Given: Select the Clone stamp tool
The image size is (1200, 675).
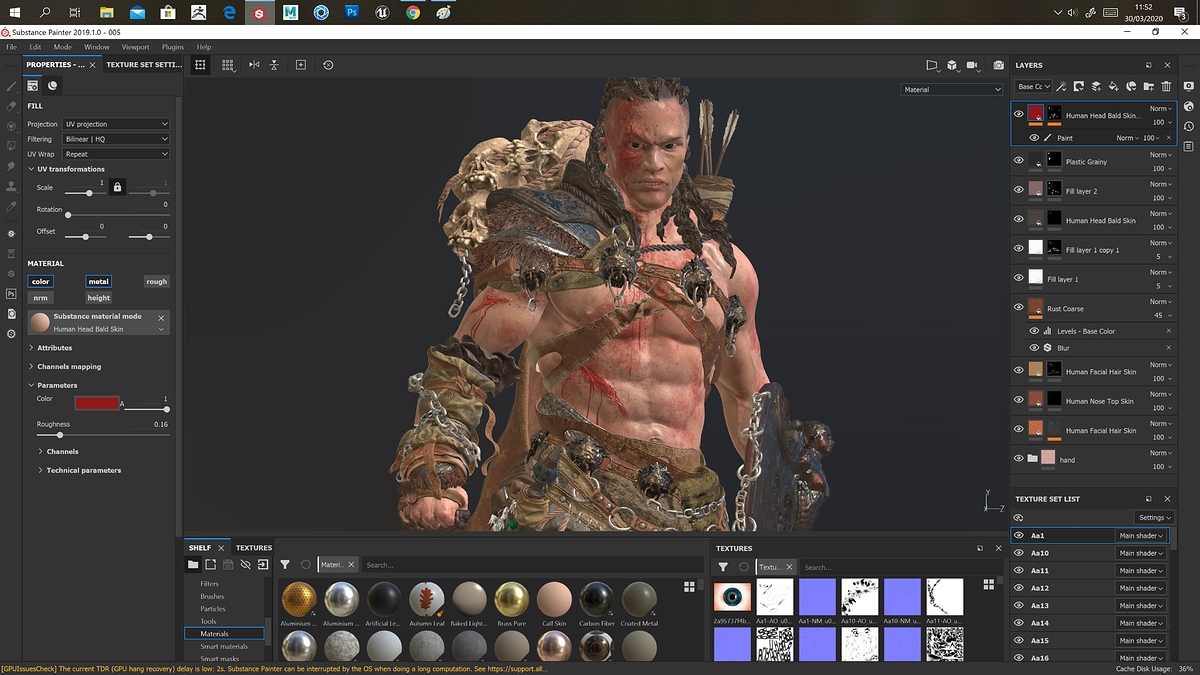Looking at the screenshot, I should tap(11, 185).
